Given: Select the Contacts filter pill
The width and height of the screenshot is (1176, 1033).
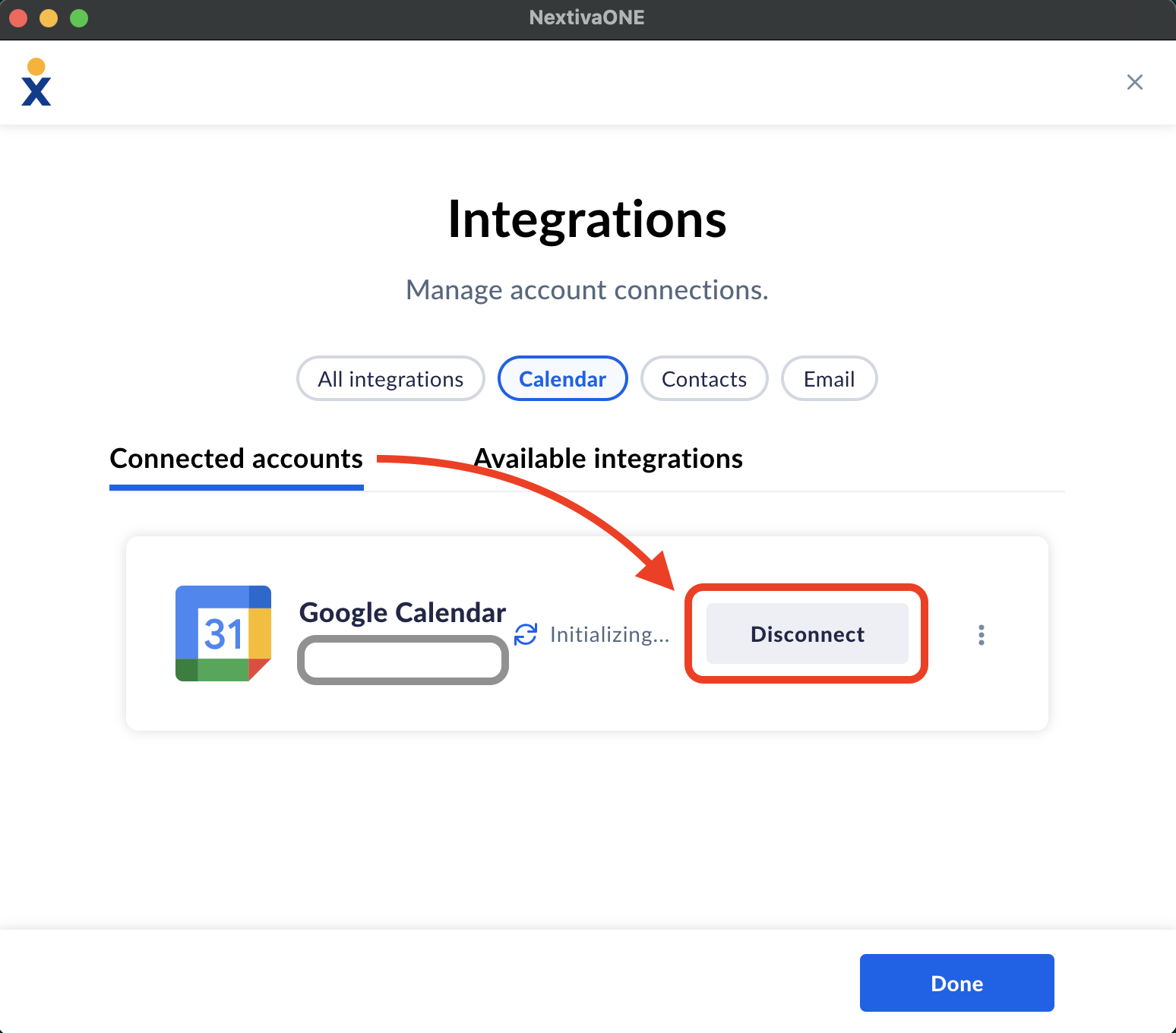Looking at the screenshot, I should pos(704,378).
